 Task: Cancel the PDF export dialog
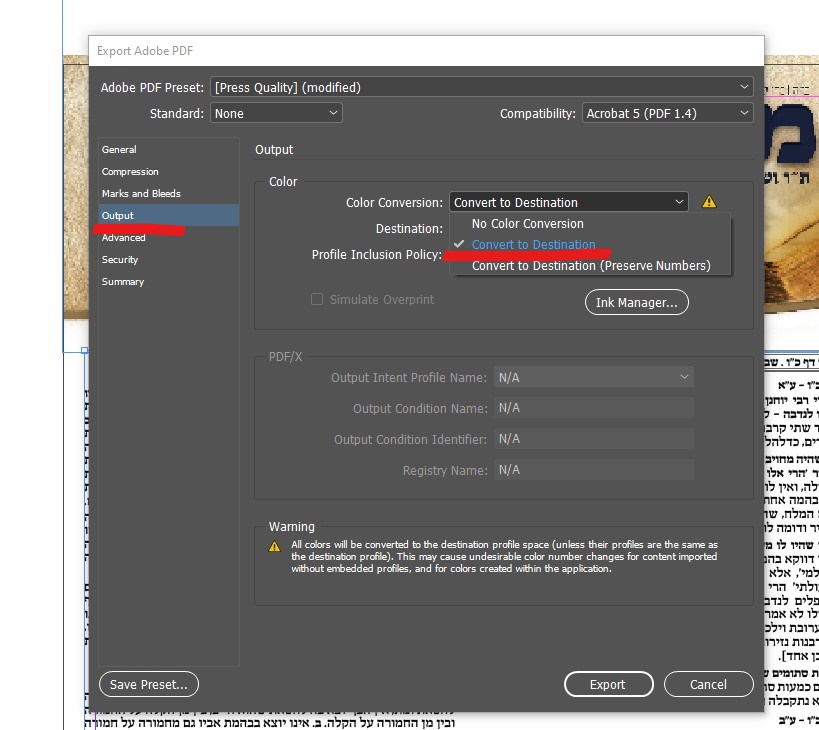[x=708, y=684]
